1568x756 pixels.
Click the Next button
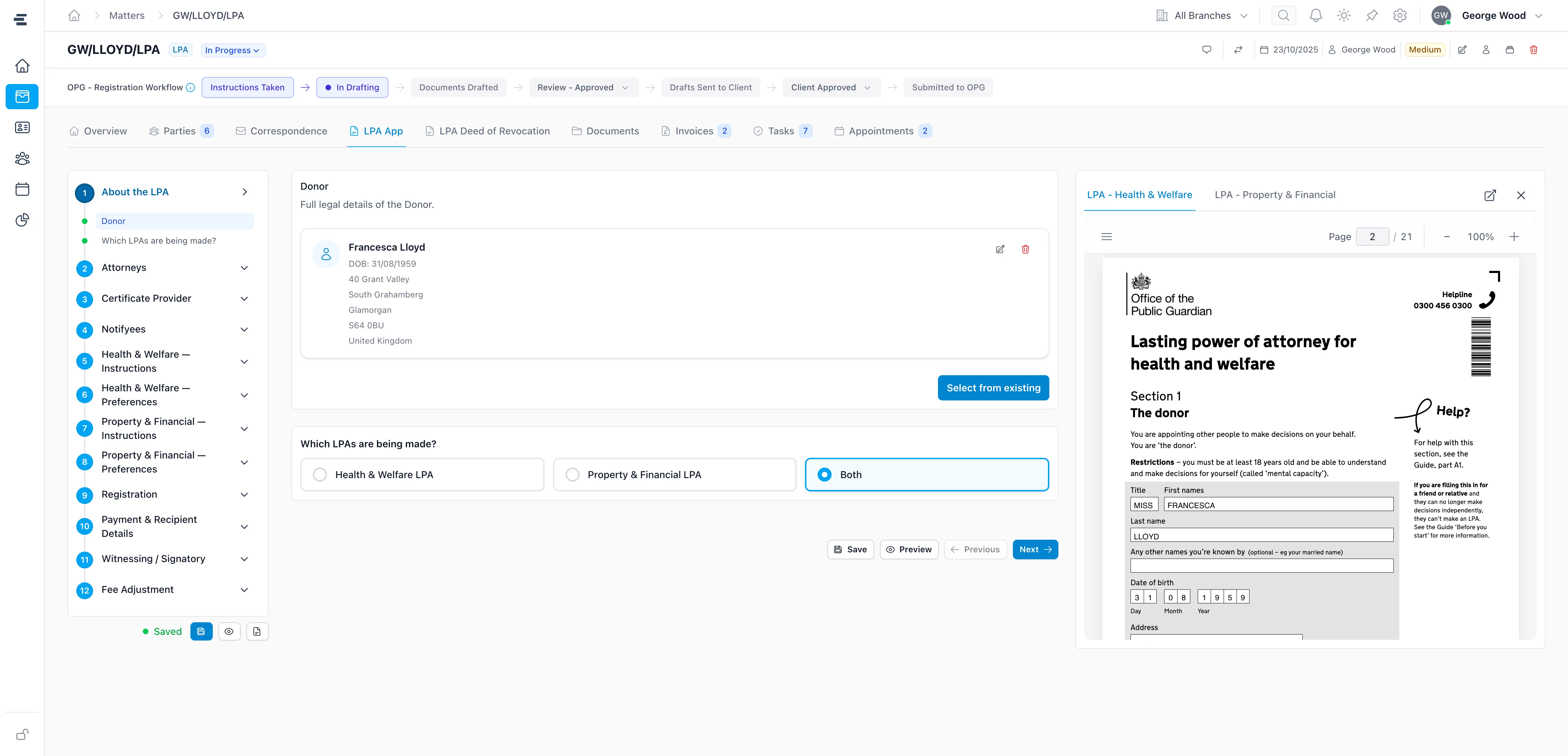1035,549
